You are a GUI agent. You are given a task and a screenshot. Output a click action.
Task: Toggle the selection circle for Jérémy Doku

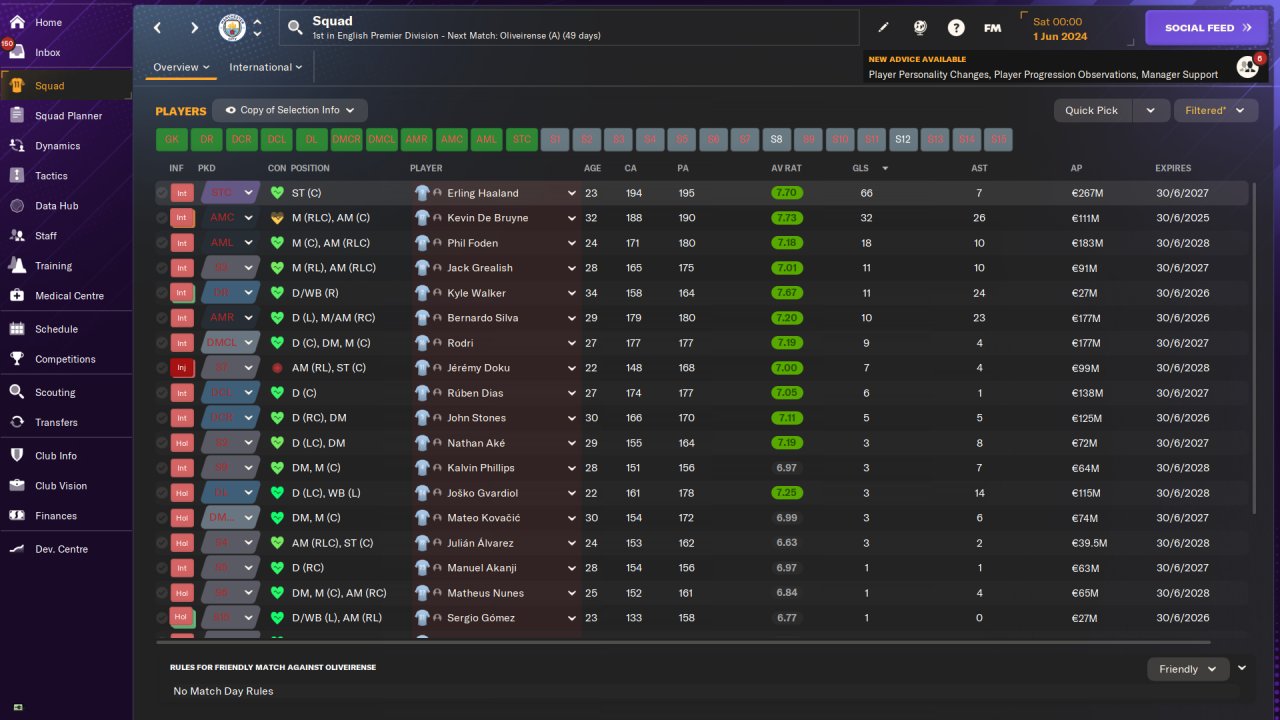[x=162, y=368]
